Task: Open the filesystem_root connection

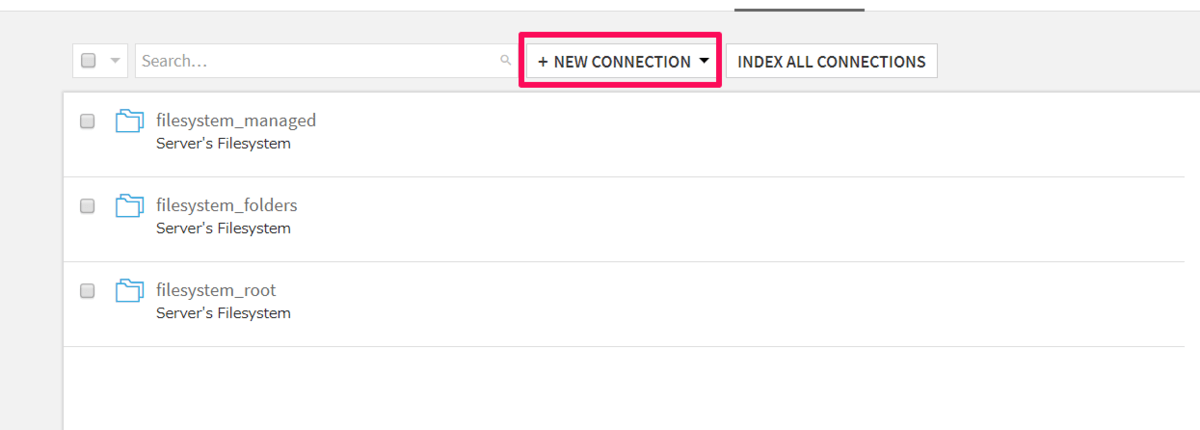Action: coord(216,291)
